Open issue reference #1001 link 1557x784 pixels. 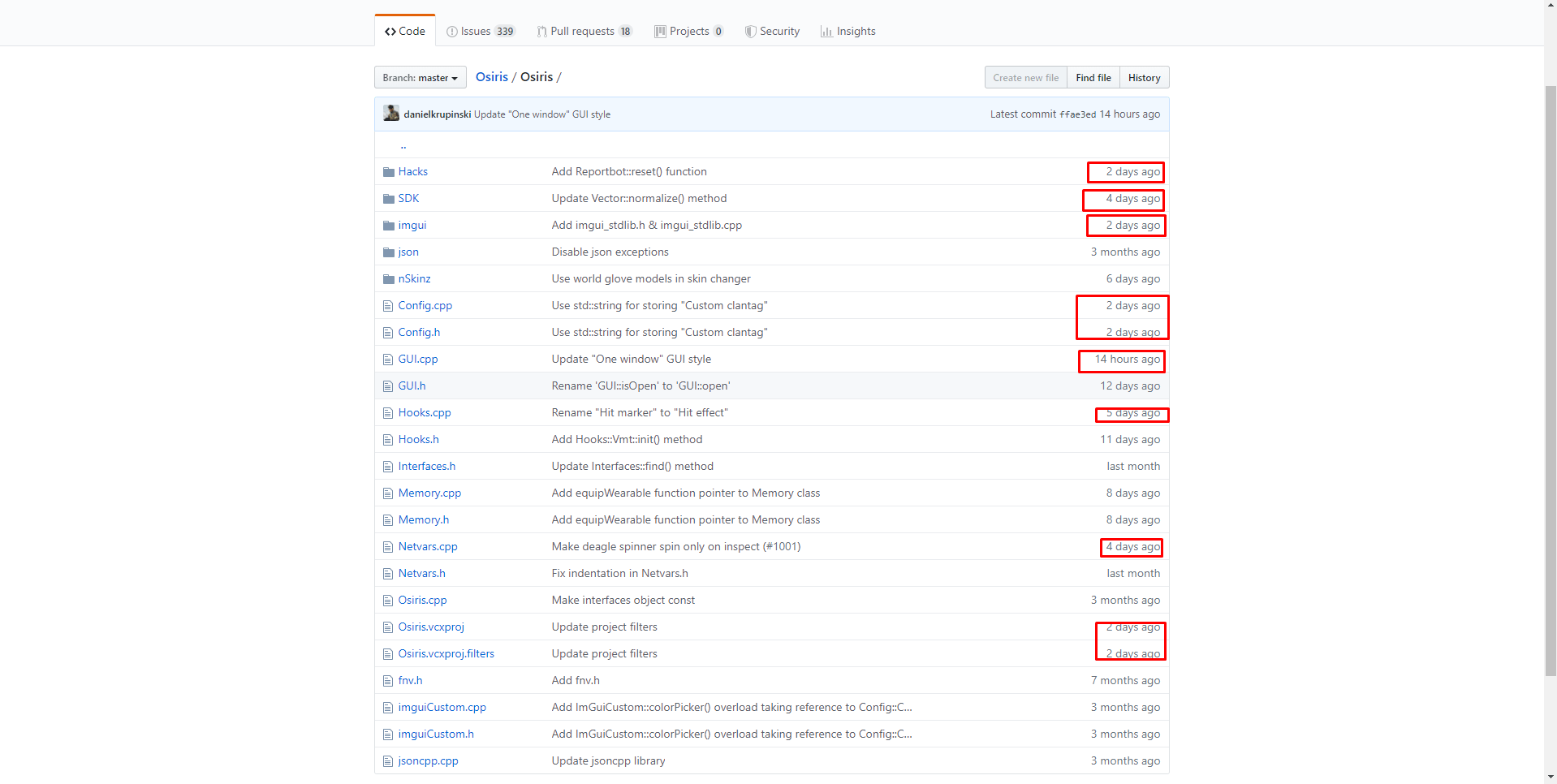tap(782, 546)
